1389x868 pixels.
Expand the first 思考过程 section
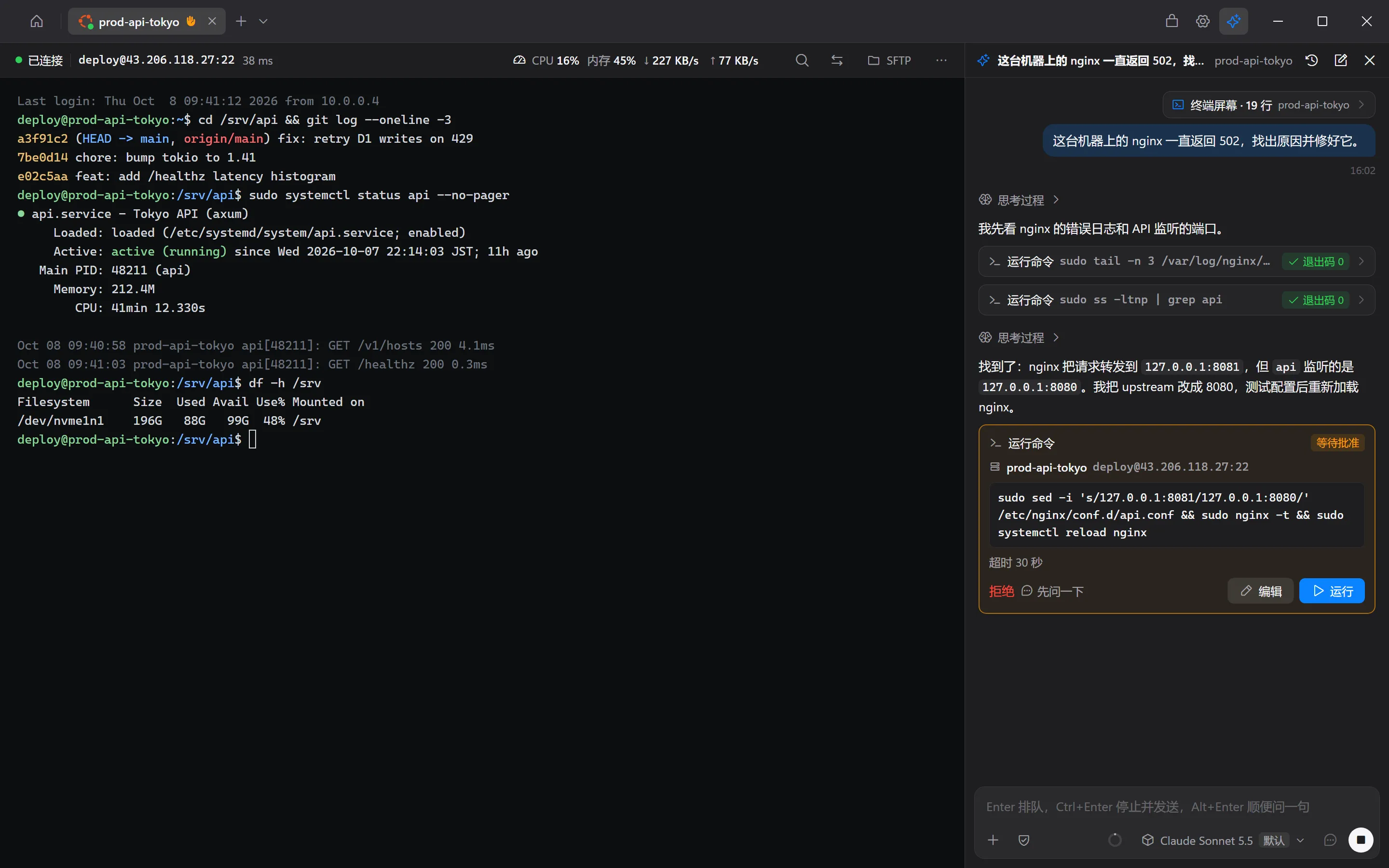1019,200
